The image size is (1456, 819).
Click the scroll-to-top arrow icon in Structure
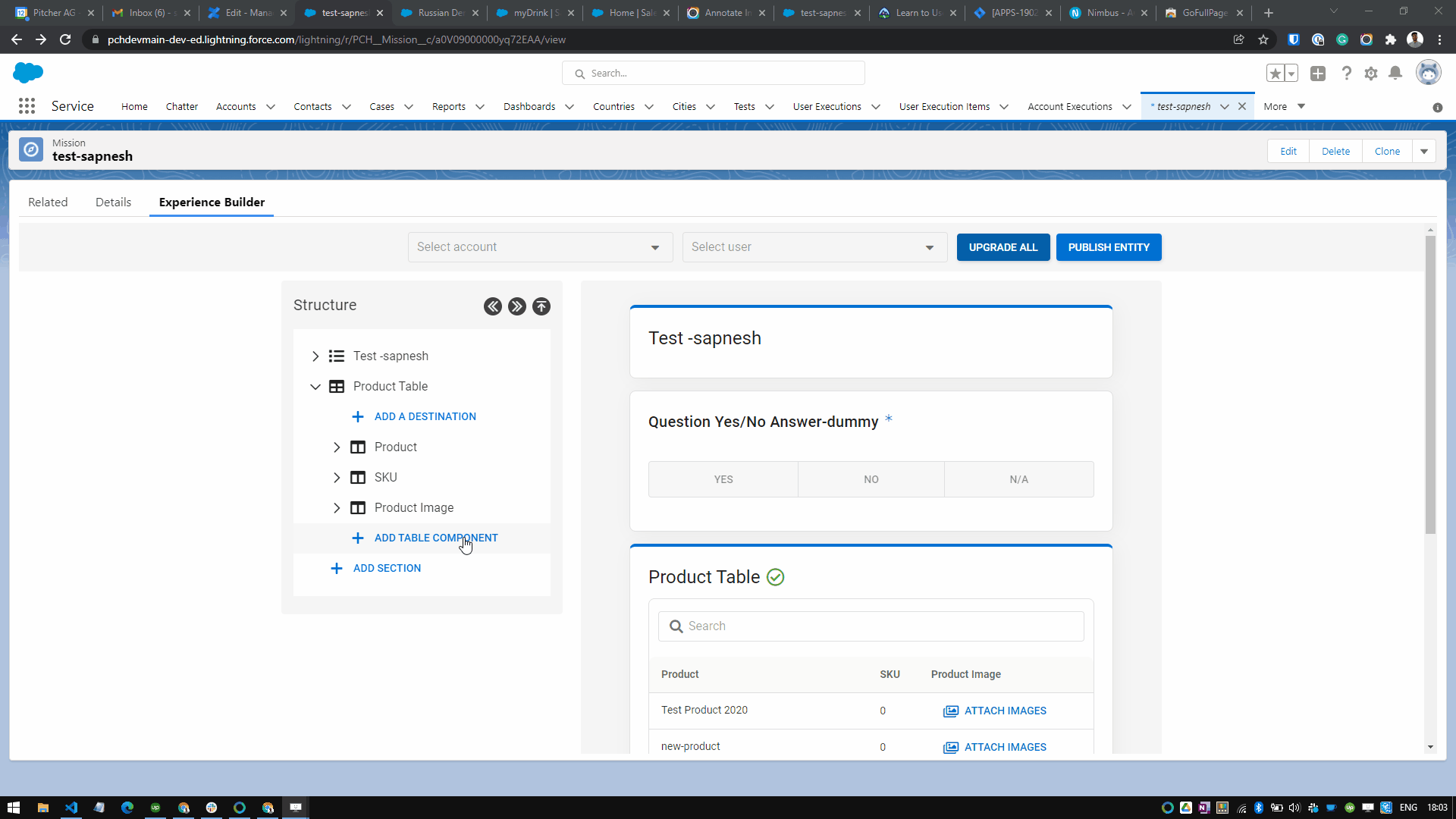tap(541, 306)
